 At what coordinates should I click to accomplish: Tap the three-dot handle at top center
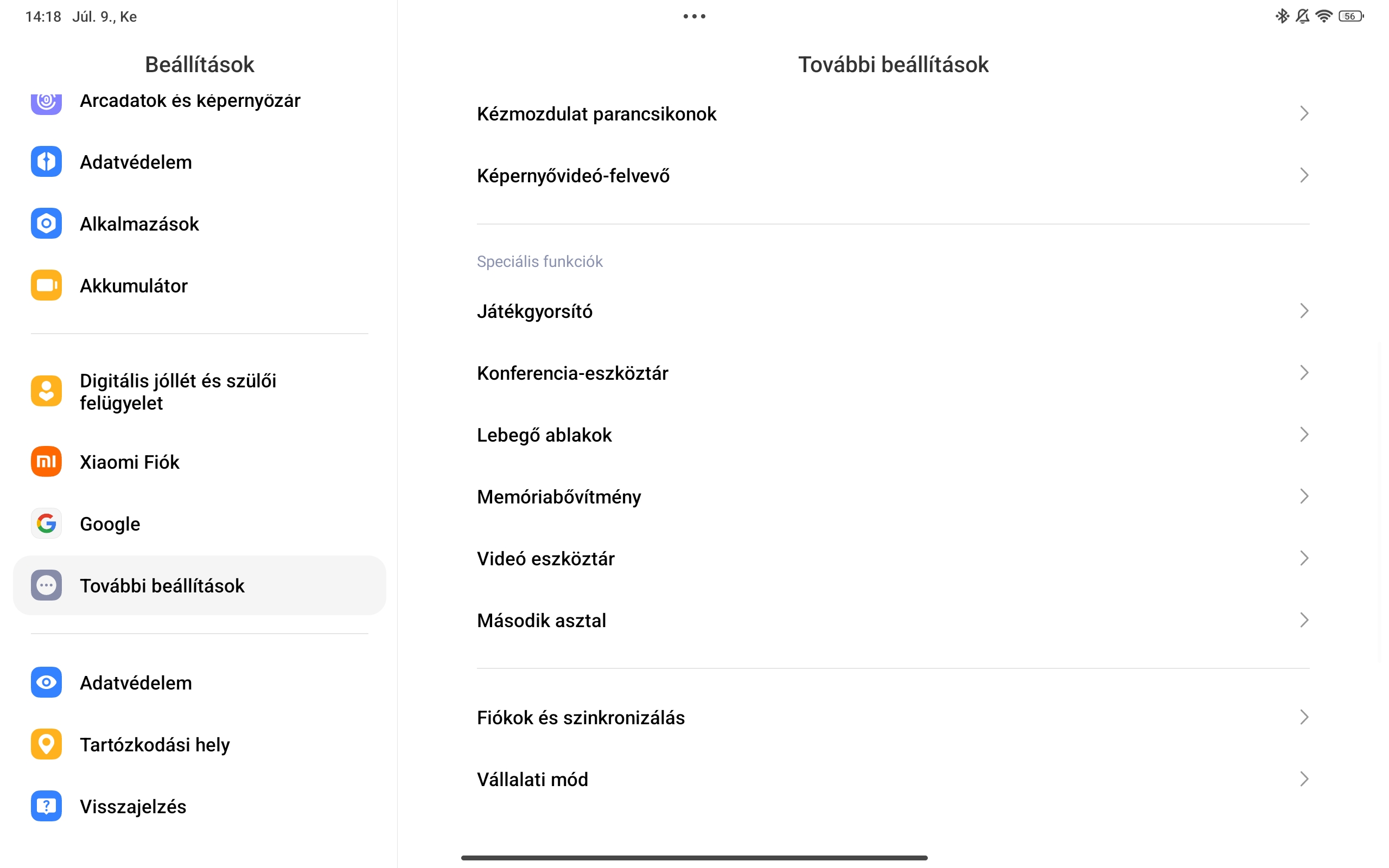[x=694, y=16]
